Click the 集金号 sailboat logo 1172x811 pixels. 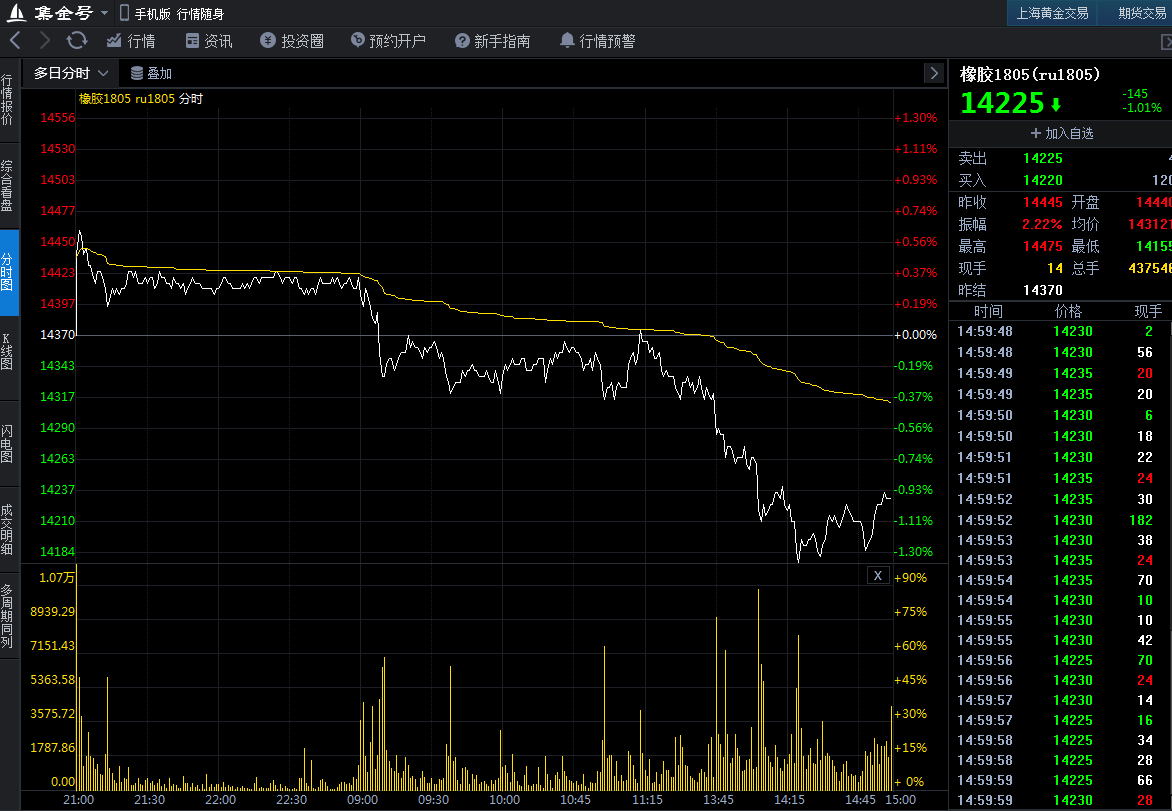(x=16, y=13)
